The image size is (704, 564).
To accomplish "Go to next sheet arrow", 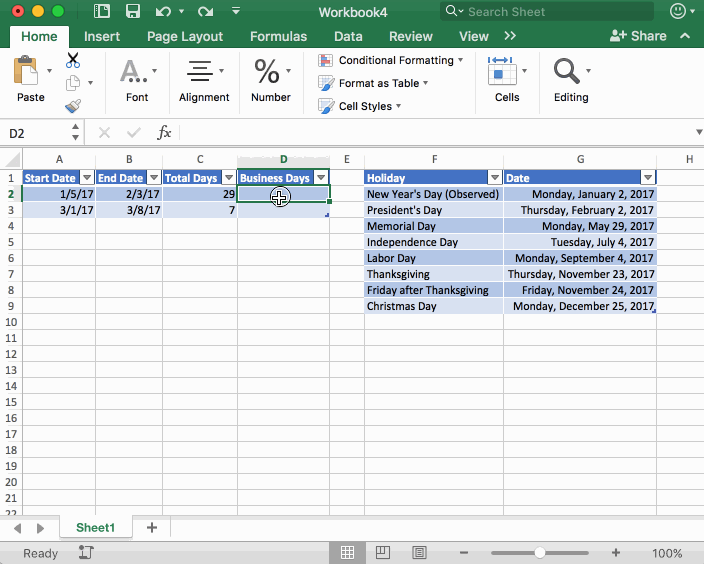I will 40,528.
